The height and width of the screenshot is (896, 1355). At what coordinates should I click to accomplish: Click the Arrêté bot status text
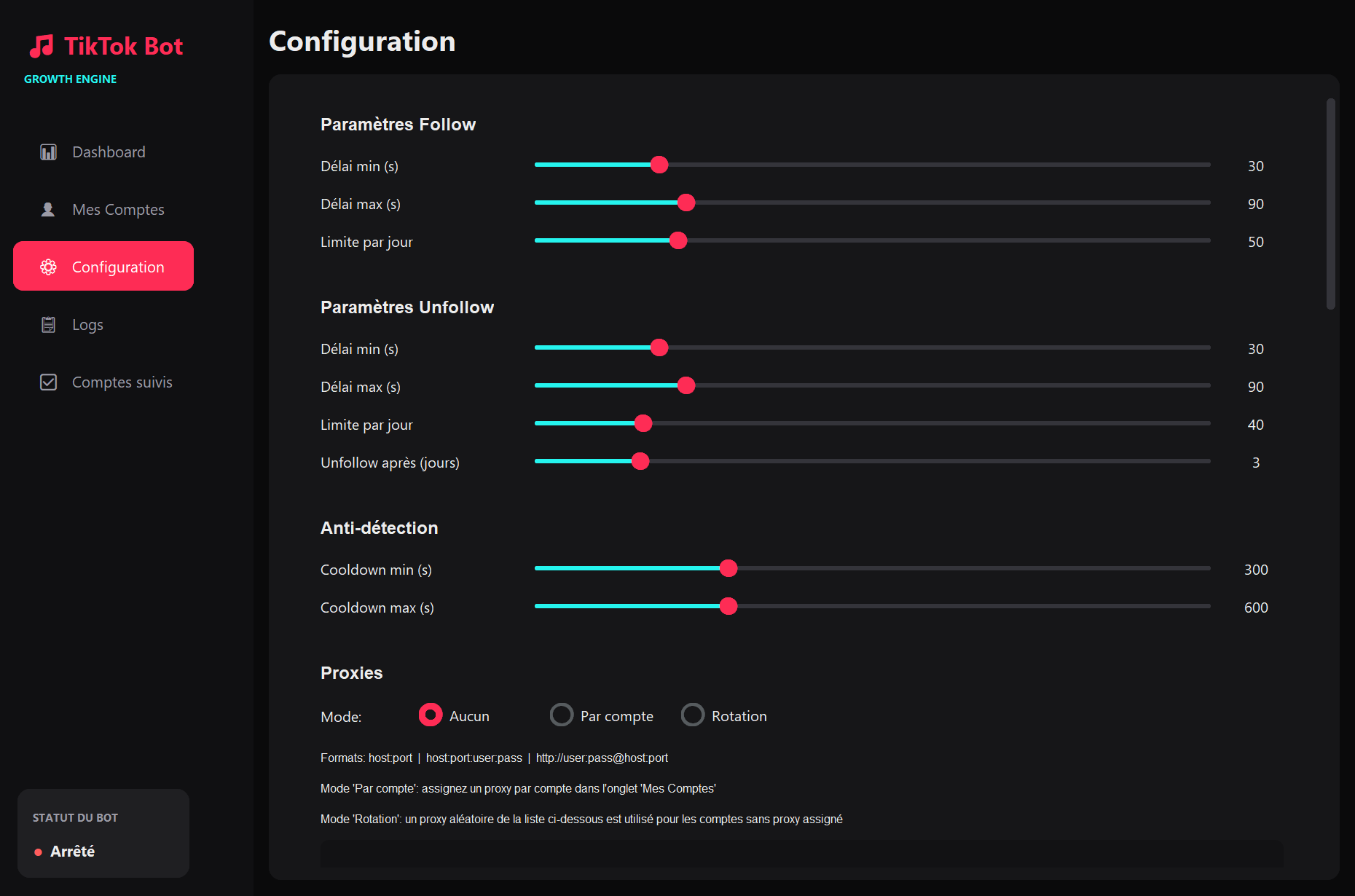tap(73, 852)
